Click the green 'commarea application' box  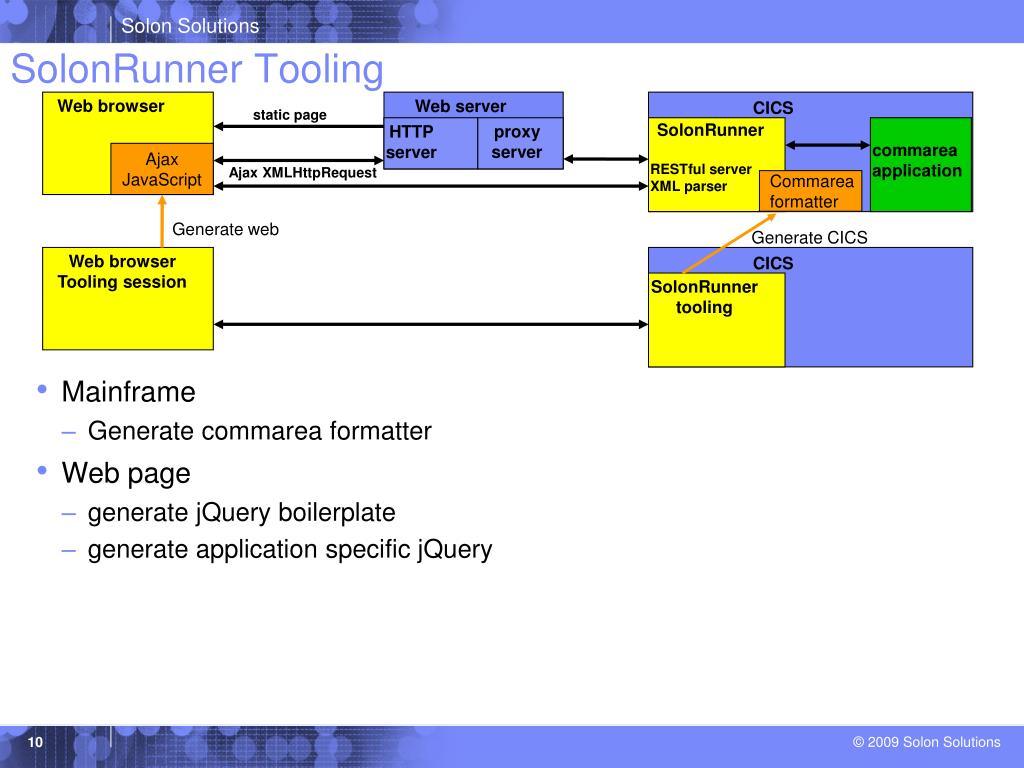point(921,165)
